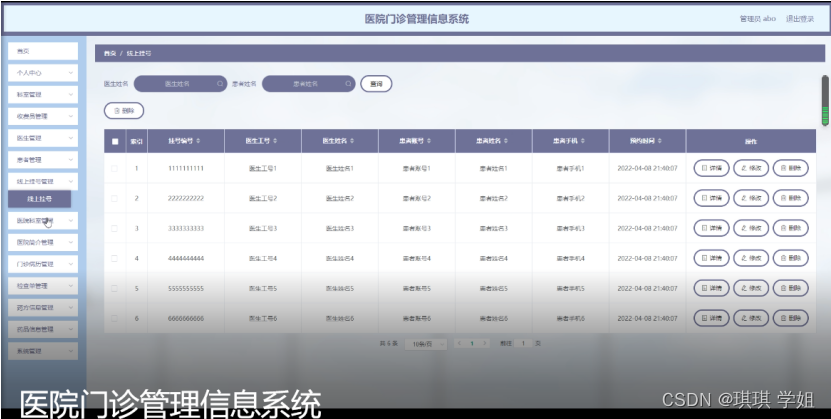Open 首页 in the sidebar
This screenshot has width=831, height=419.
coord(43,51)
